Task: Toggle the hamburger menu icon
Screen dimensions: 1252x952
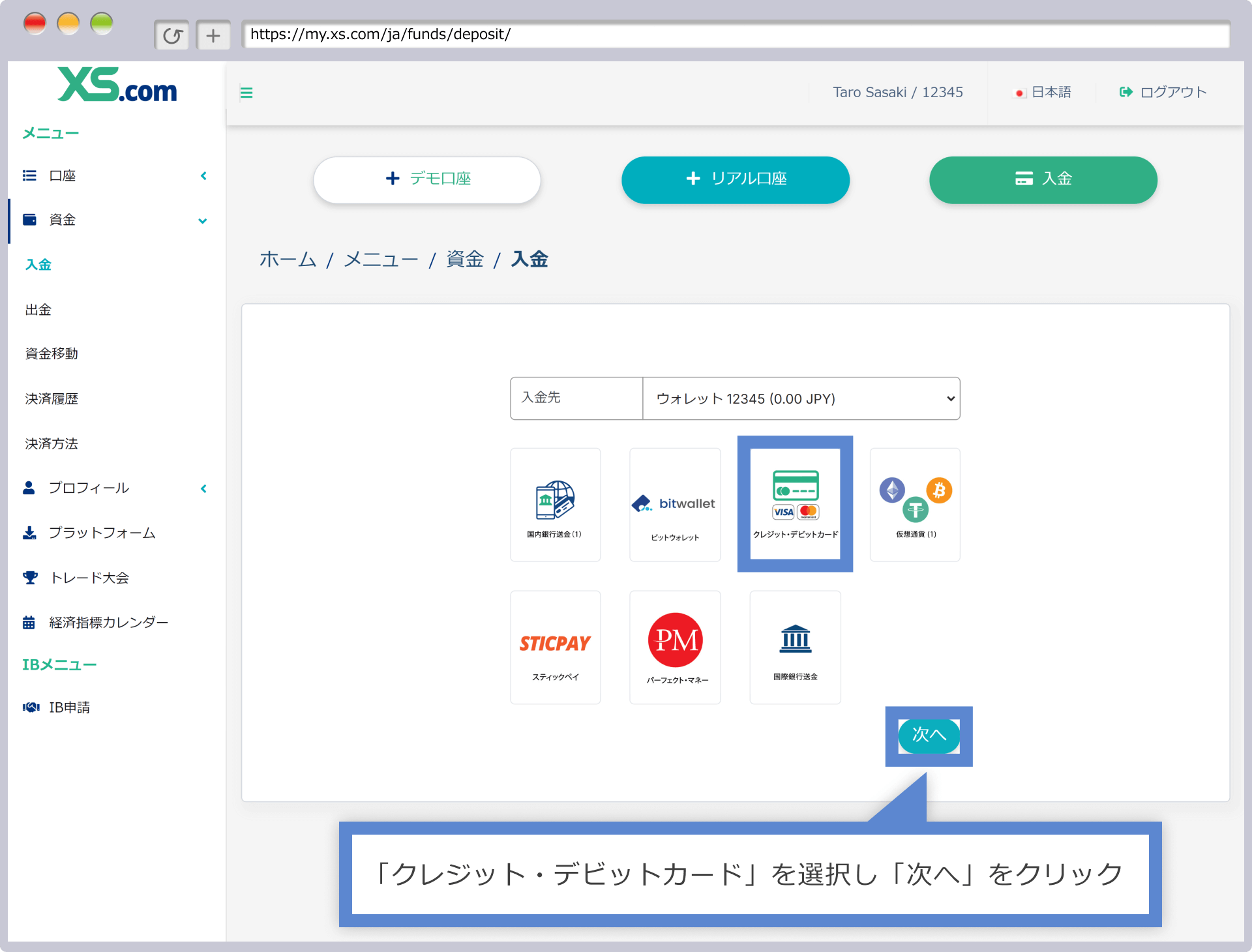Action: [x=246, y=93]
